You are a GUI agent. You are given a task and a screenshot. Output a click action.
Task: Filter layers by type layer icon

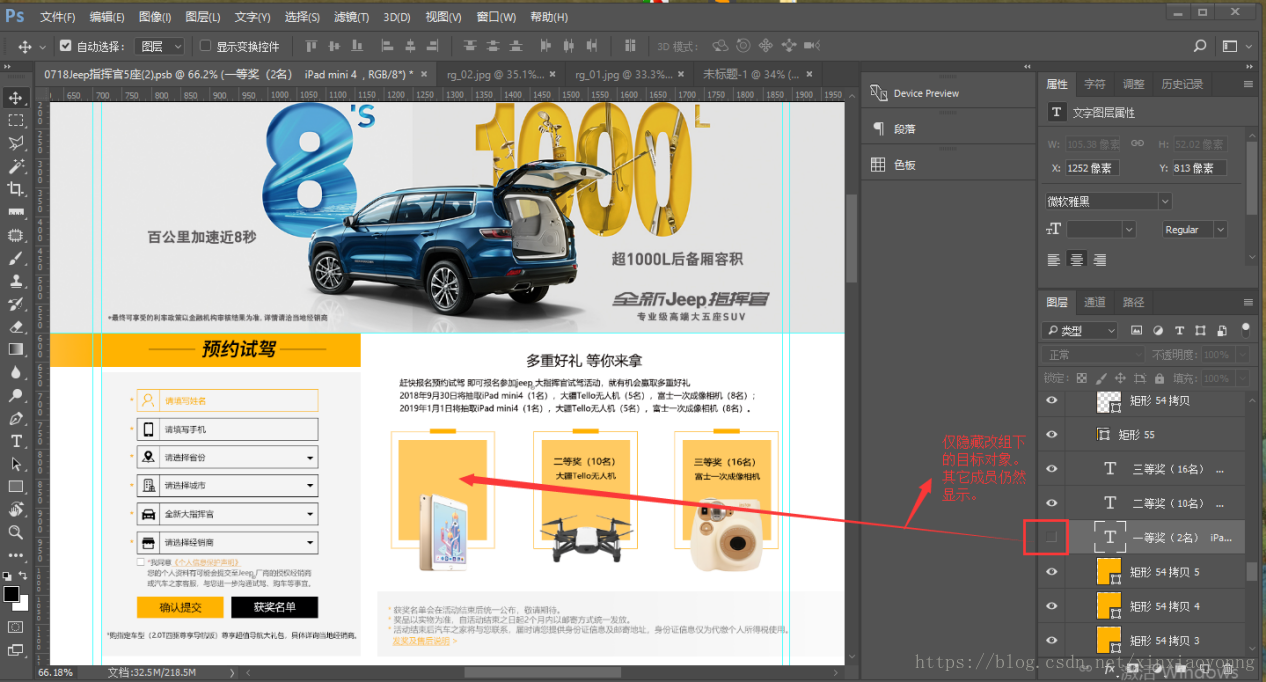click(x=1180, y=330)
